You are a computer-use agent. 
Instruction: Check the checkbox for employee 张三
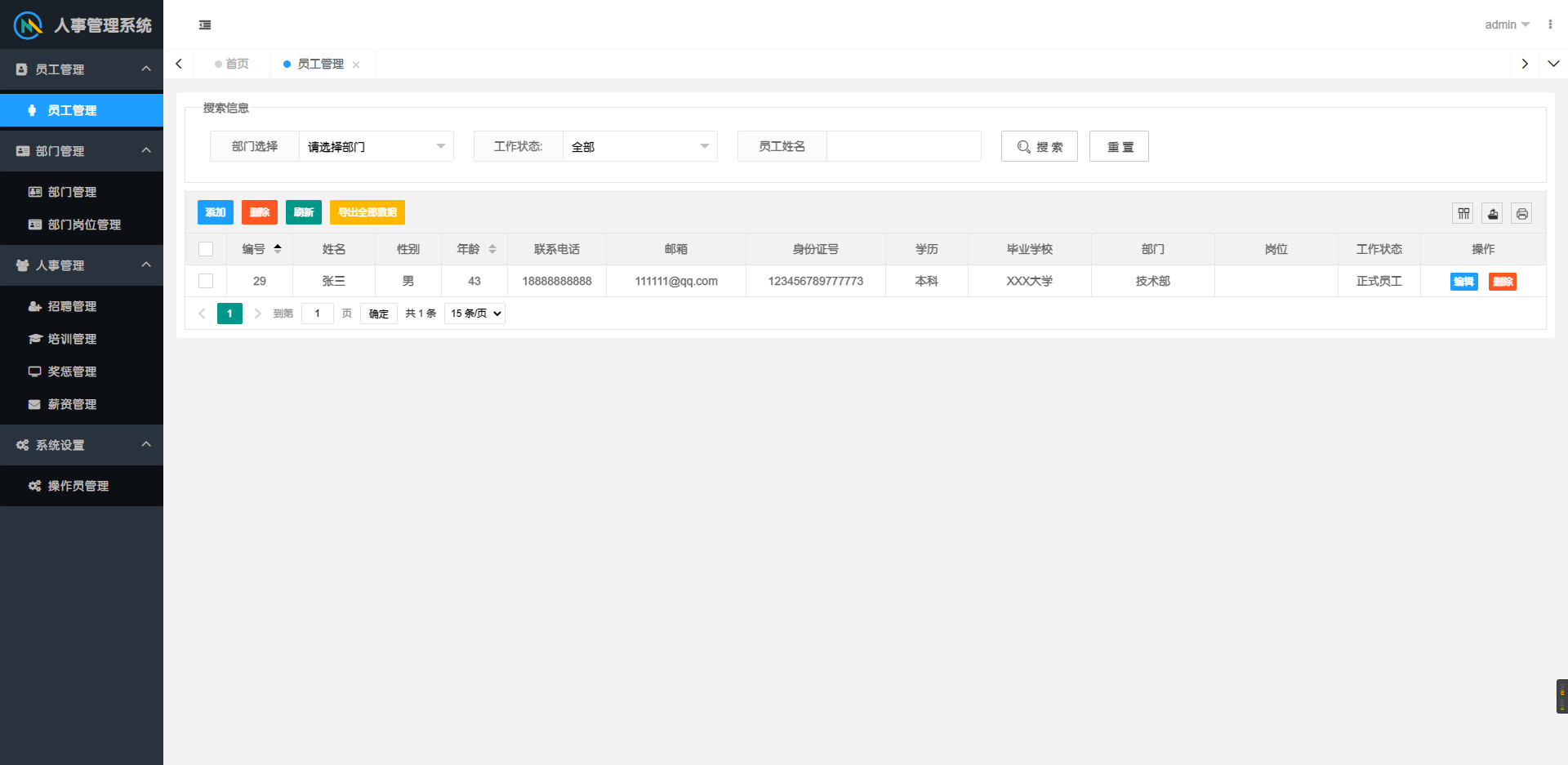[206, 280]
